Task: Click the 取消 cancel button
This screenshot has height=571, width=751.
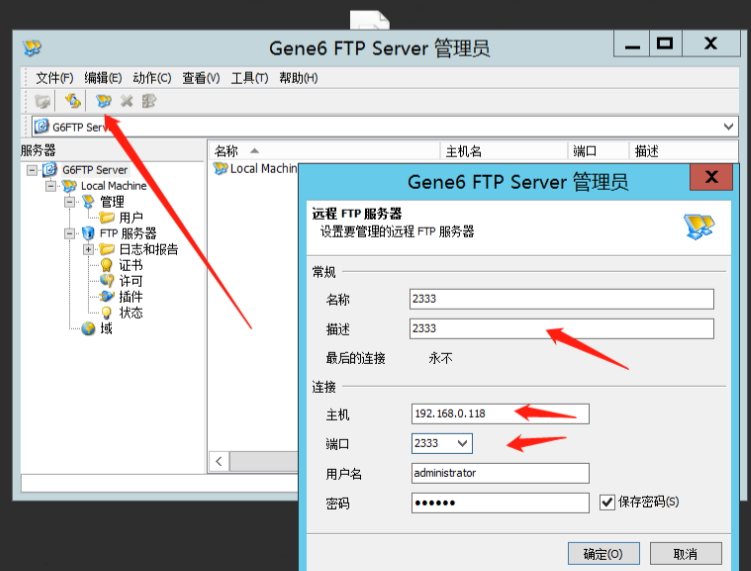Action: 685,554
